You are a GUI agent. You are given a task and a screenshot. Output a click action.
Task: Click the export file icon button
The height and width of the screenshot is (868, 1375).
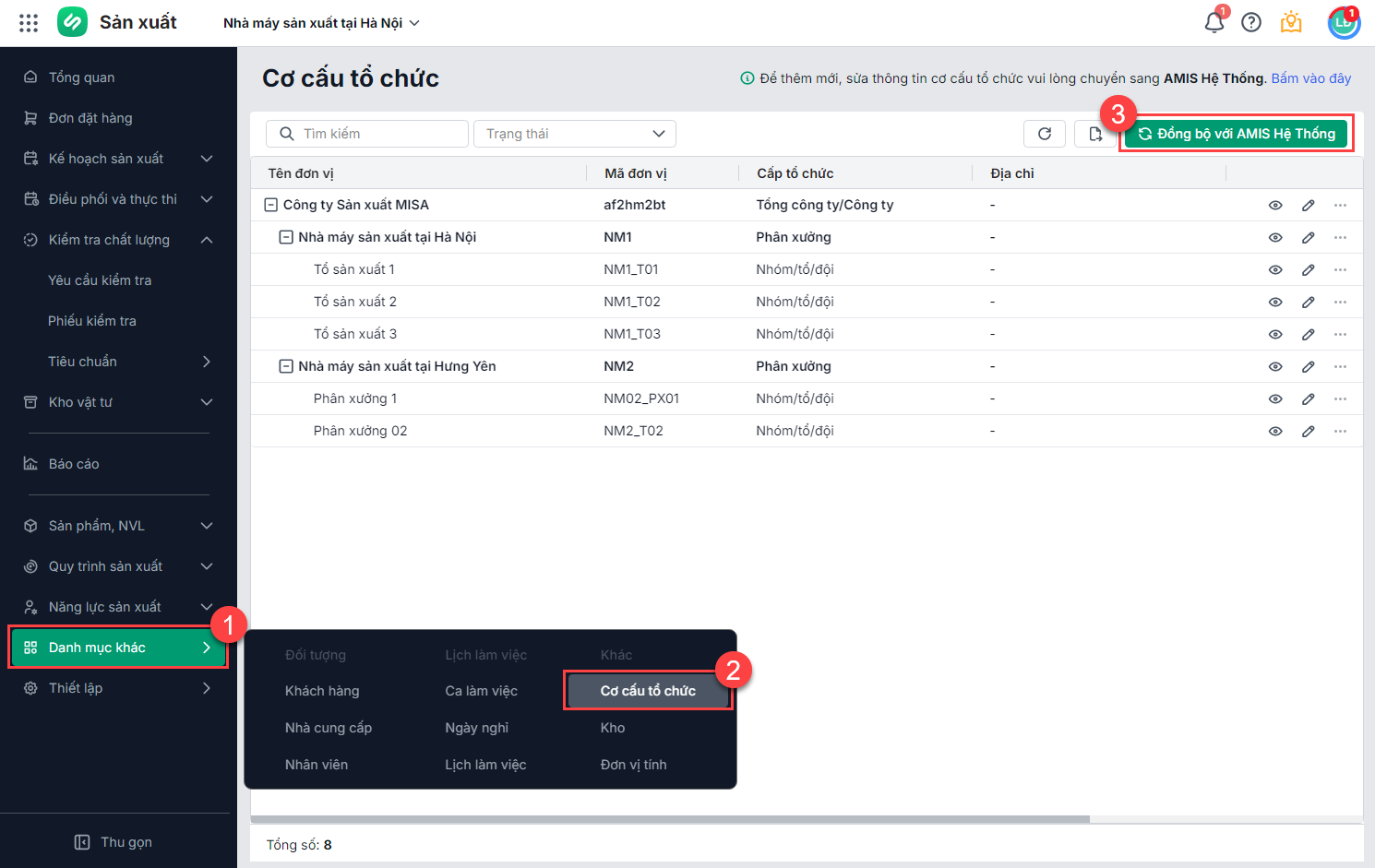click(x=1095, y=134)
